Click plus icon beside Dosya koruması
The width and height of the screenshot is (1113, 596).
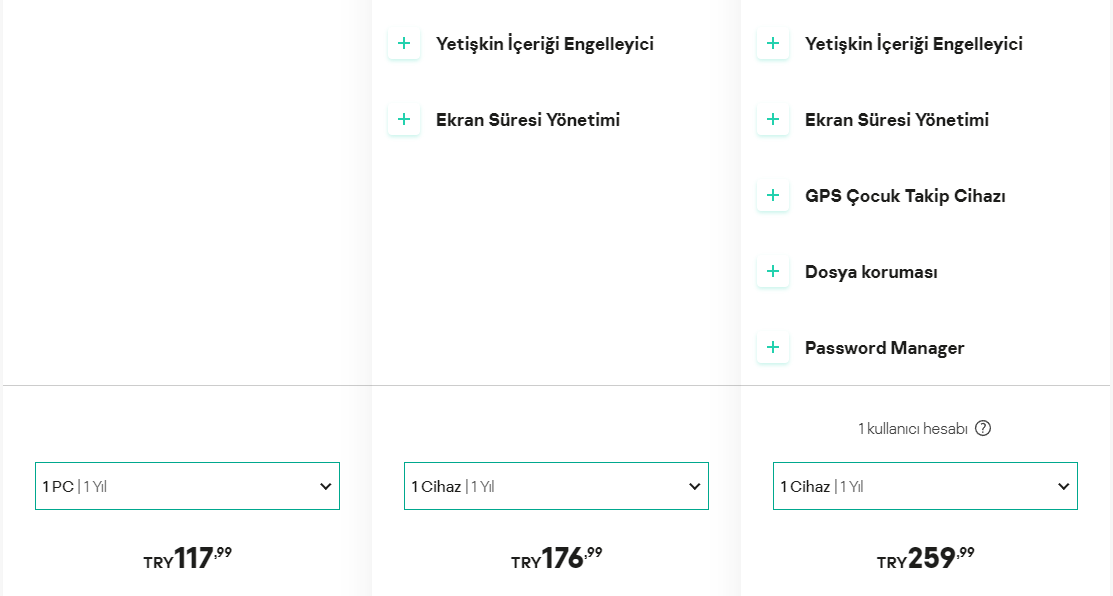(773, 272)
